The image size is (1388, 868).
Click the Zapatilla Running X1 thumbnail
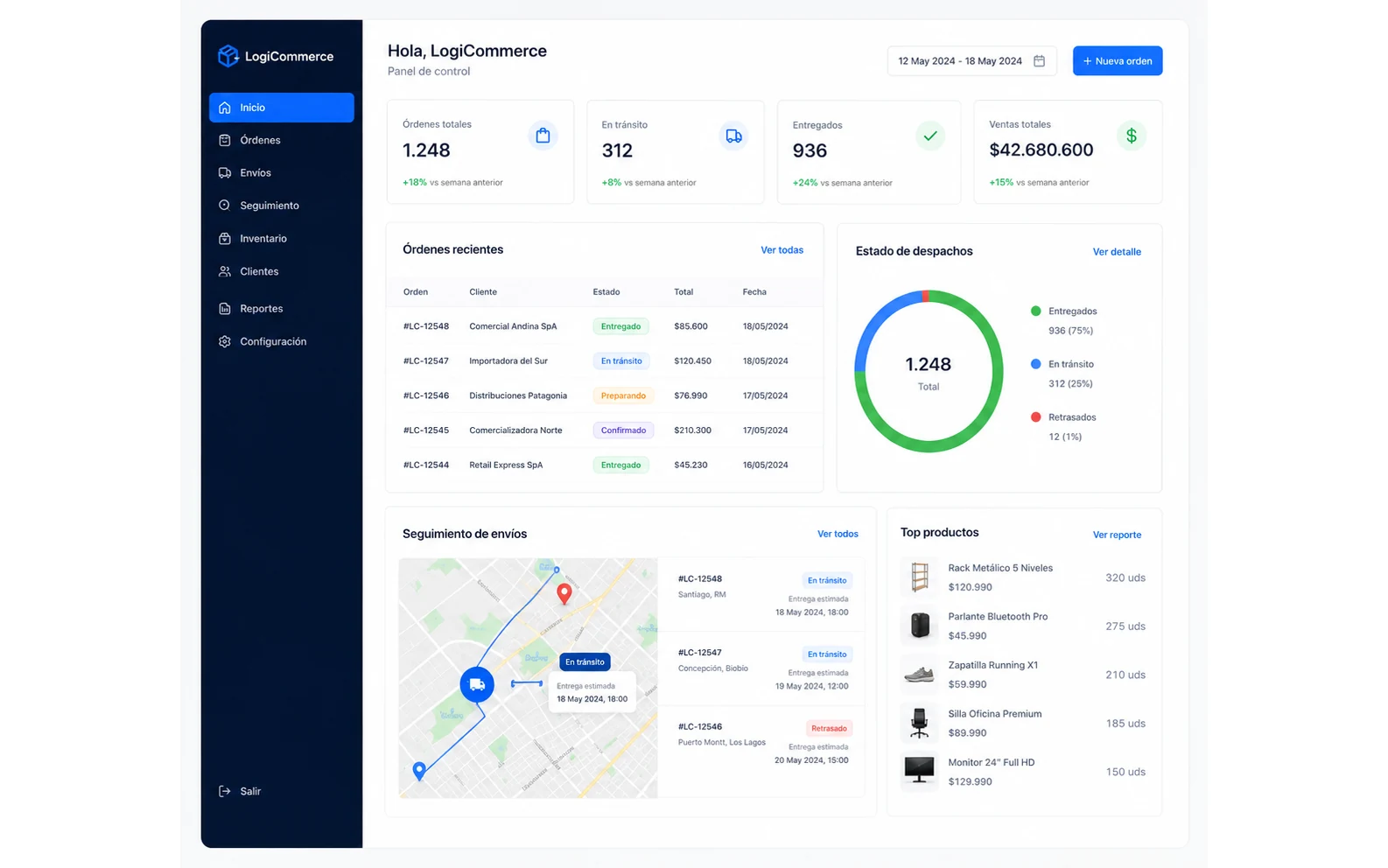pos(919,675)
